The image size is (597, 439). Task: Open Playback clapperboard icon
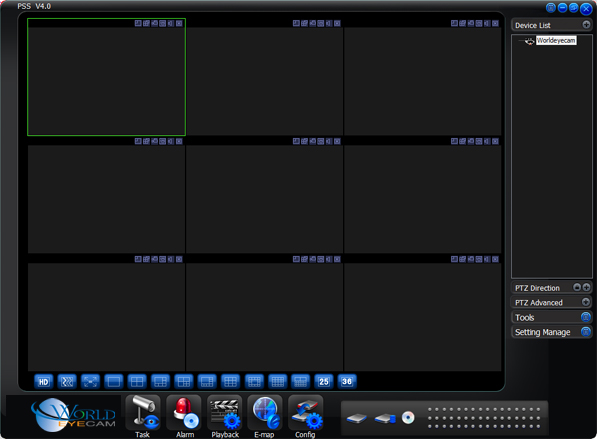pyautogui.click(x=225, y=412)
